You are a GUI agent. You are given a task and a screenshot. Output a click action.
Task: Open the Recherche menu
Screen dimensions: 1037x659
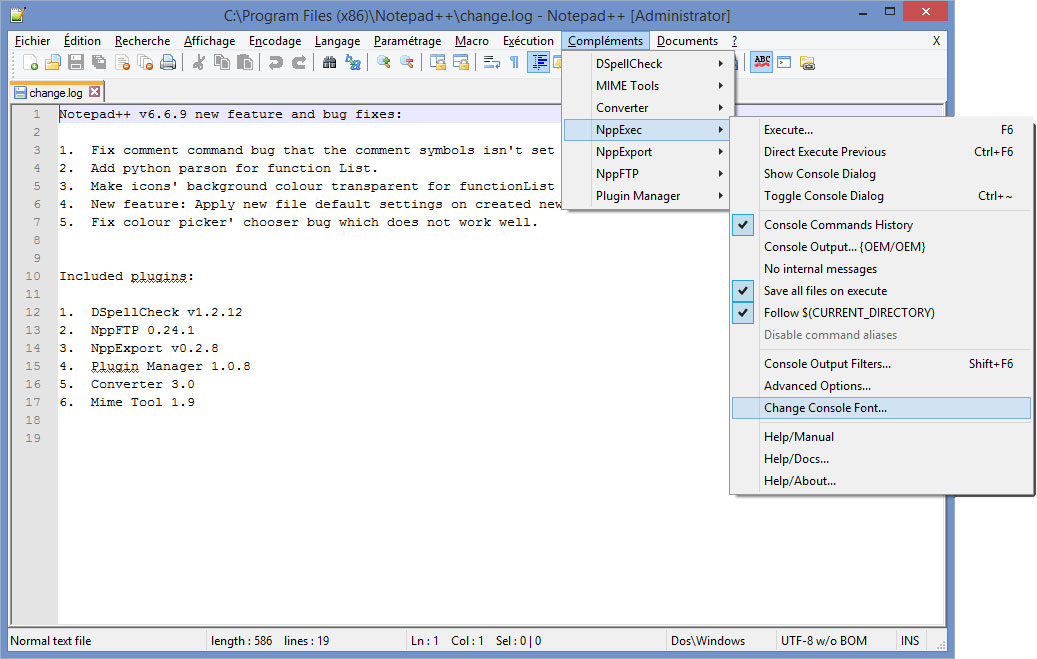(x=142, y=41)
